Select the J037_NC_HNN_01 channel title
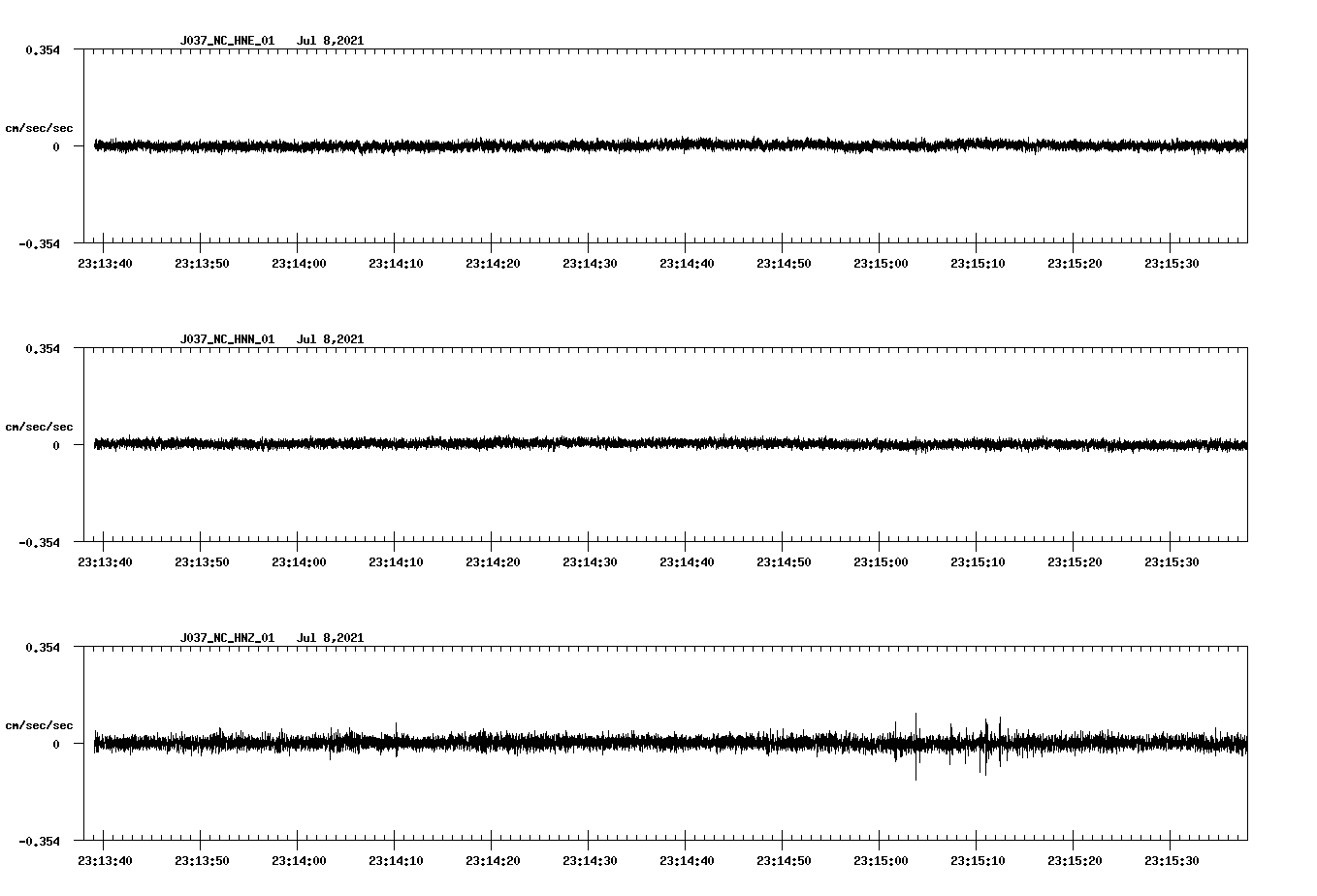This screenshot has width=1317, height=896. click(x=227, y=338)
